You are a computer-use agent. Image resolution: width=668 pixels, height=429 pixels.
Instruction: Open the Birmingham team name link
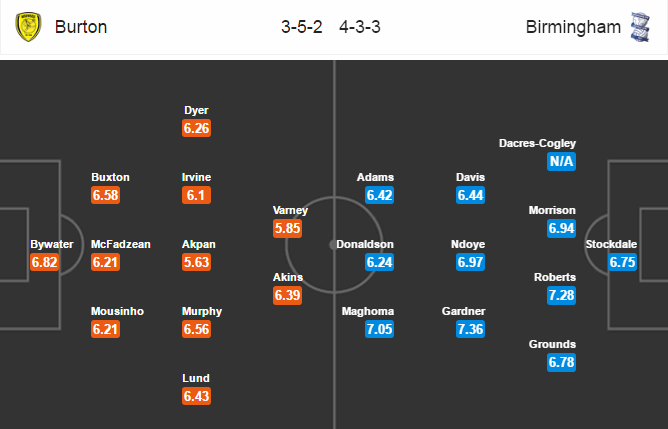tap(573, 27)
